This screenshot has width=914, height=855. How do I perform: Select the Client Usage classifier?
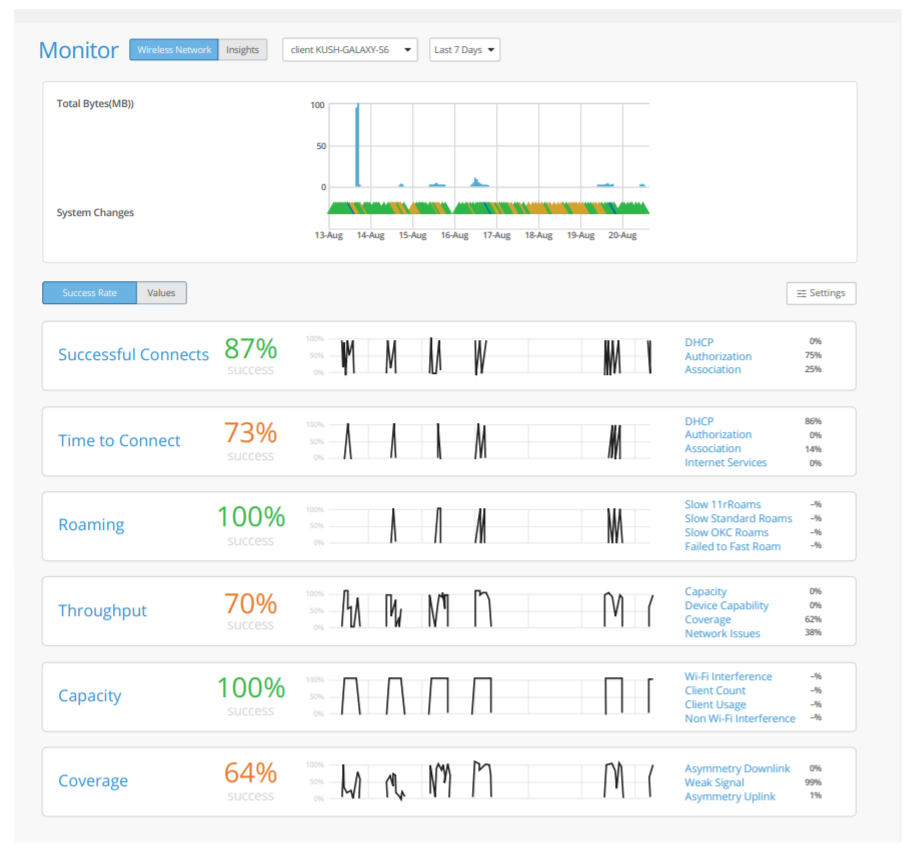(x=715, y=705)
